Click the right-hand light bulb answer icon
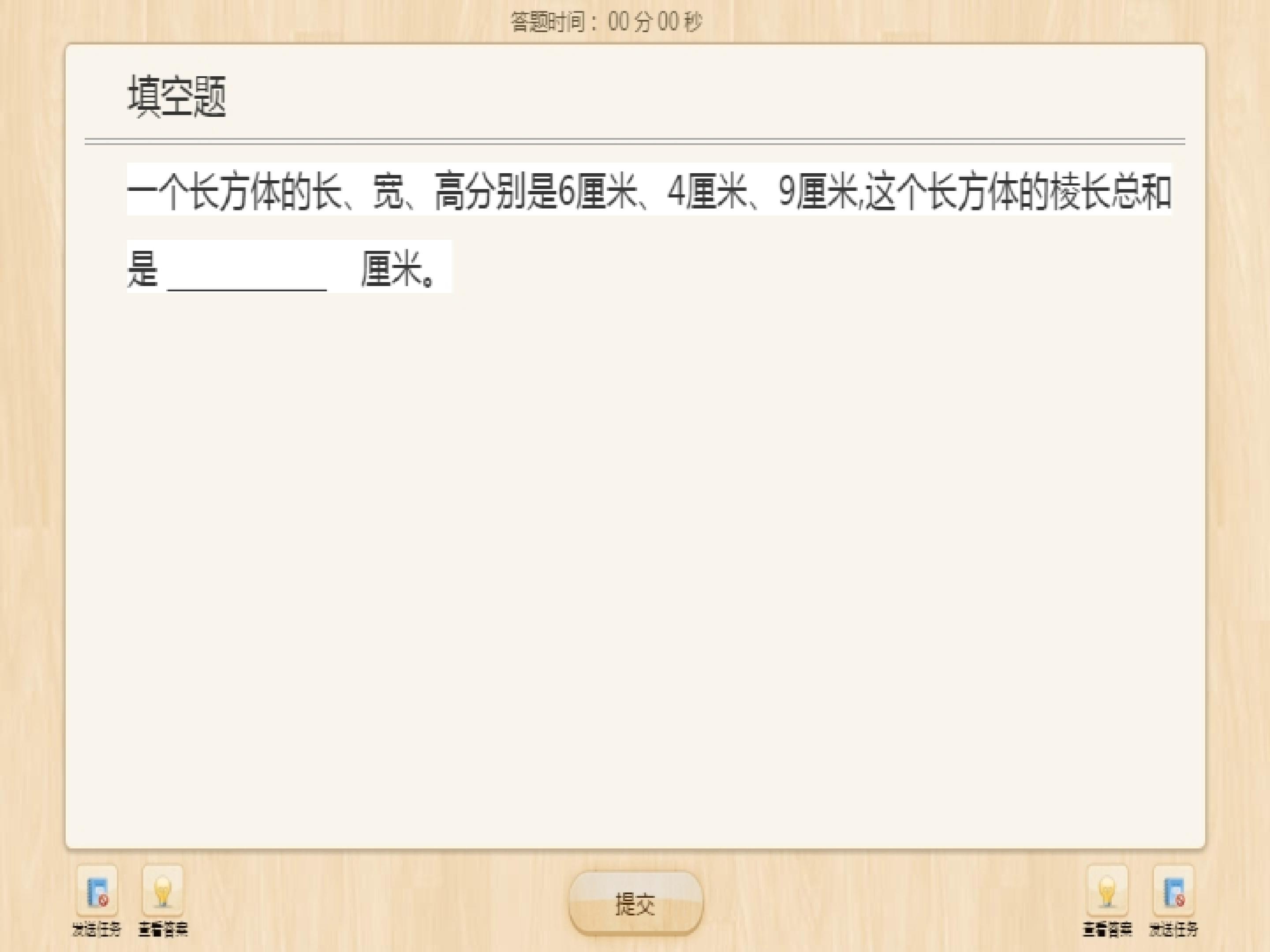The height and width of the screenshot is (952, 1270). point(1108,891)
